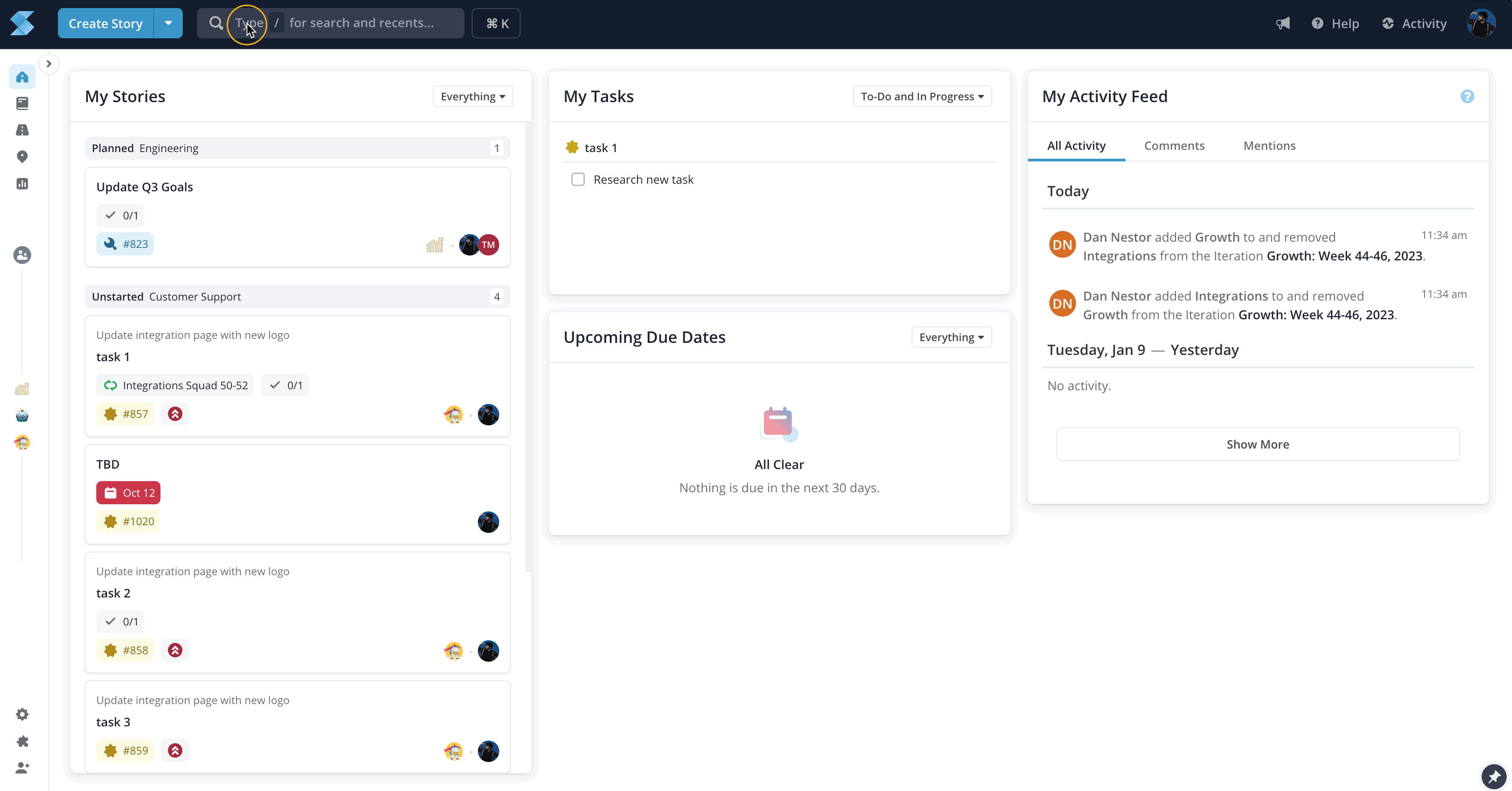The image size is (1512, 791).
Task: Open the Update Q3 Goals story
Action: tap(144, 187)
